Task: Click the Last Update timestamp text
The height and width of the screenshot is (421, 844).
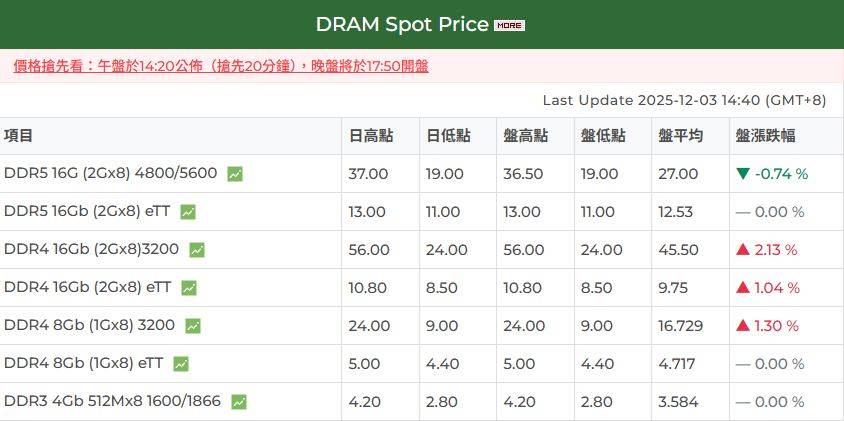Action: coord(684,100)
